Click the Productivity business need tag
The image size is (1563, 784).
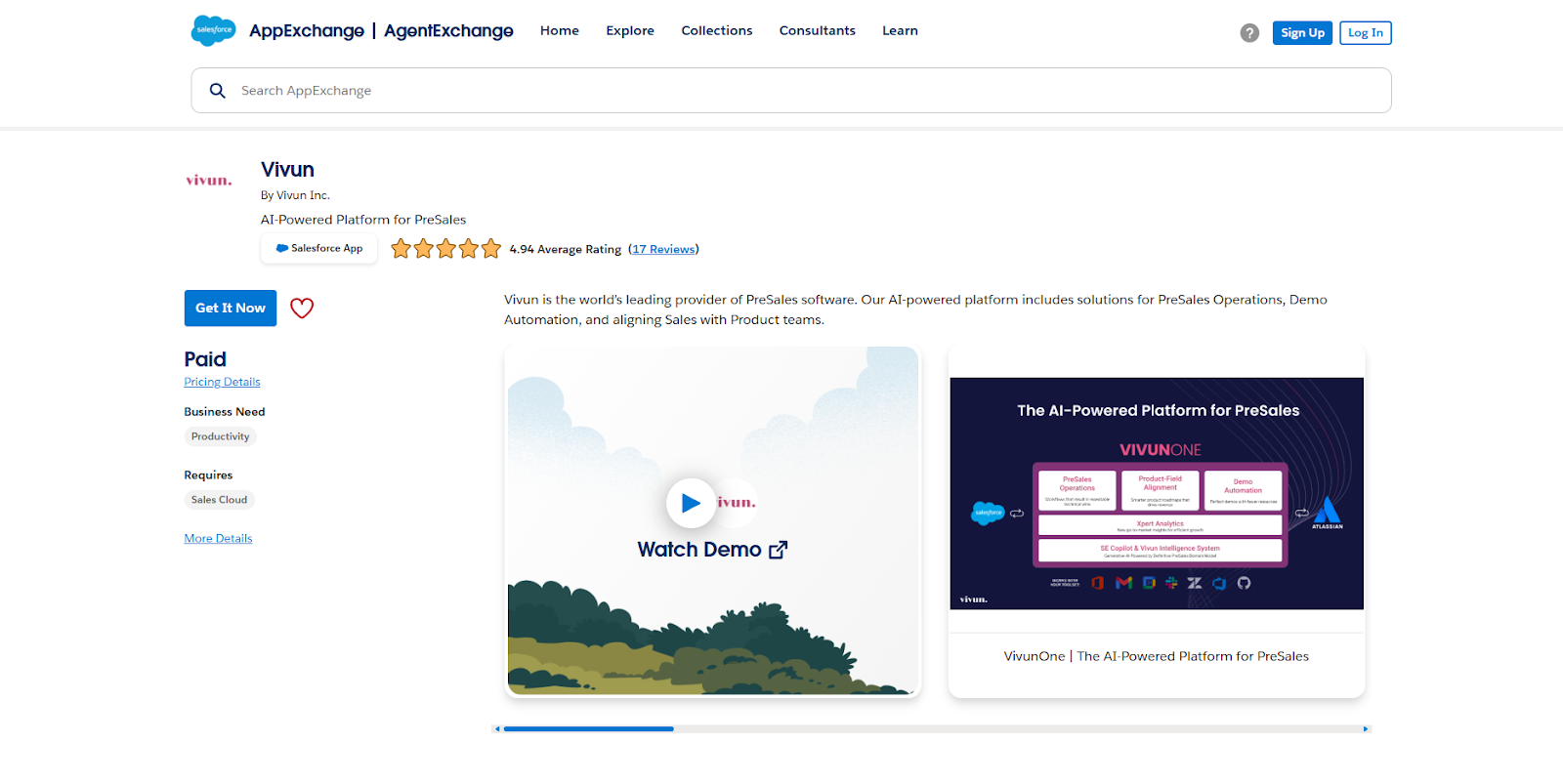pos(221,436)
